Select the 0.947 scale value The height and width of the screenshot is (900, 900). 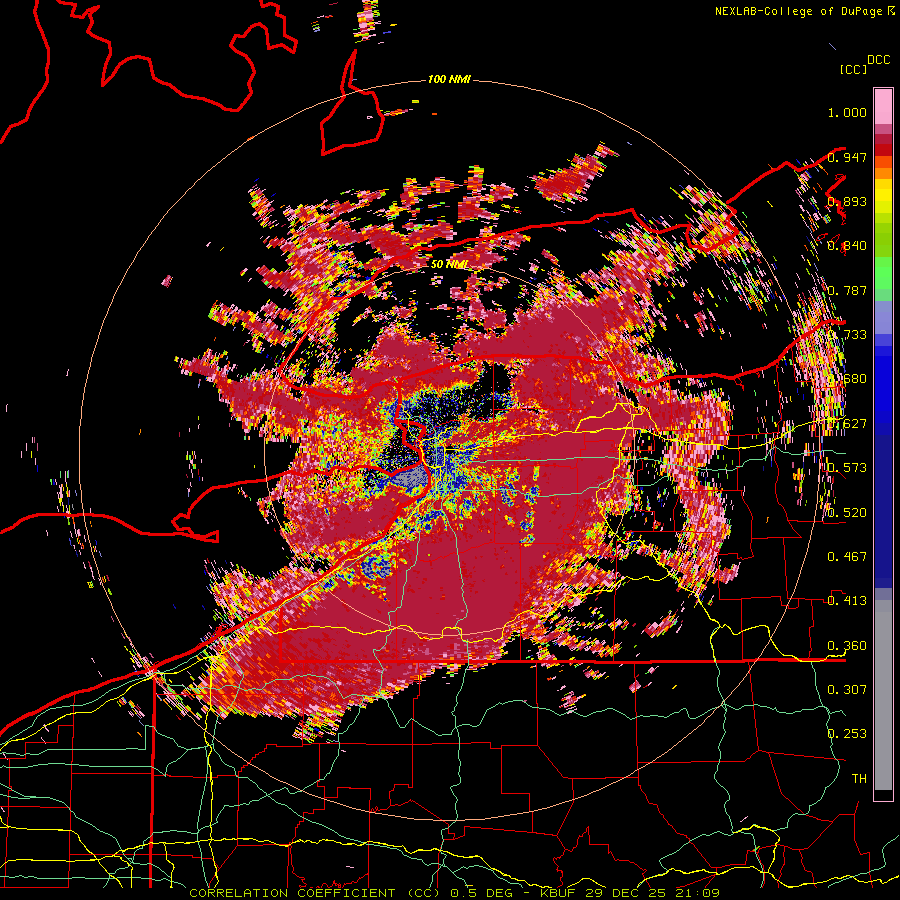[x=847, y=157]
